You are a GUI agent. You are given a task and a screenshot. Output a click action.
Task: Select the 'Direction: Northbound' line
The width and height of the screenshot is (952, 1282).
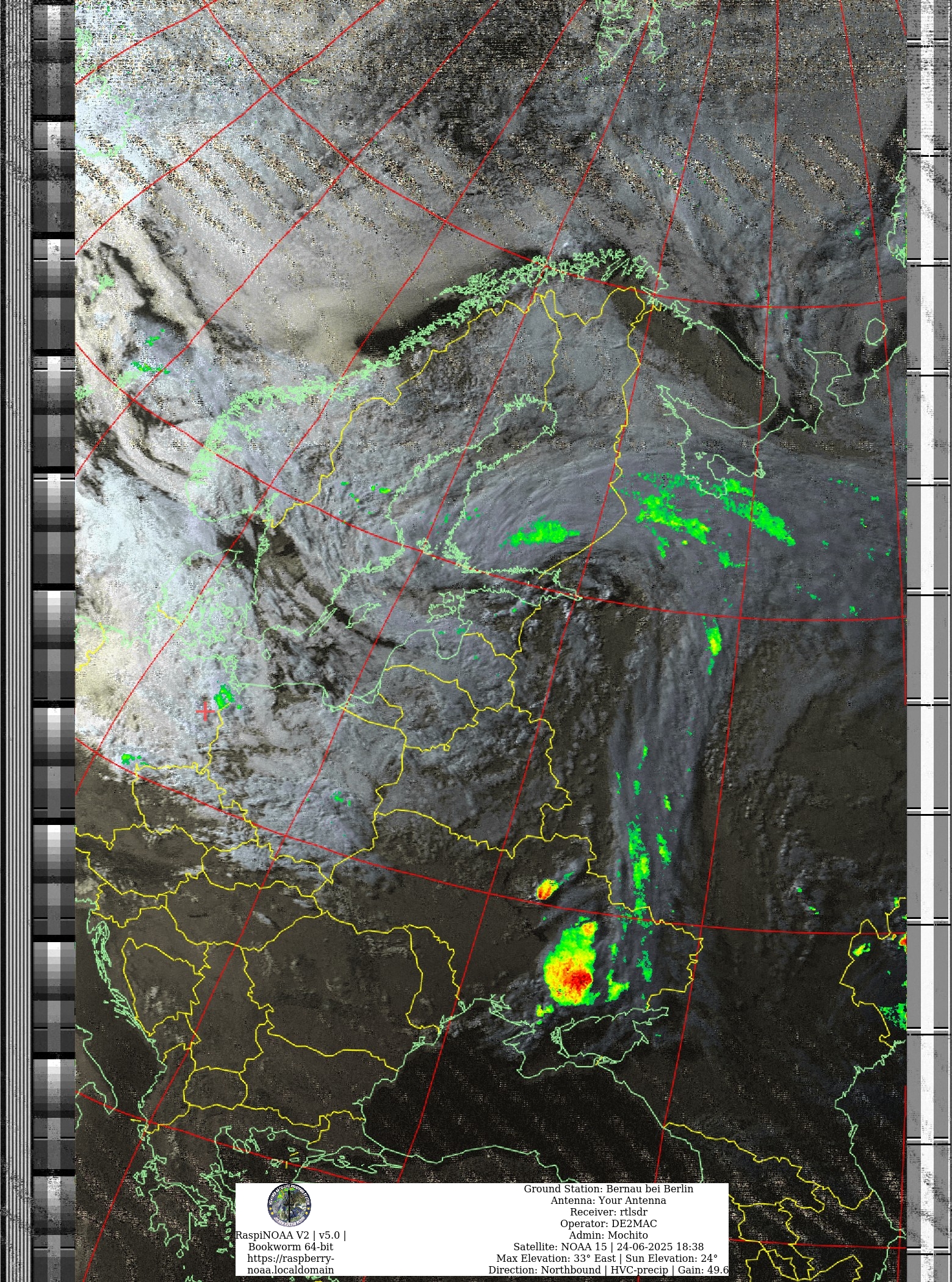coord(608,1270)
